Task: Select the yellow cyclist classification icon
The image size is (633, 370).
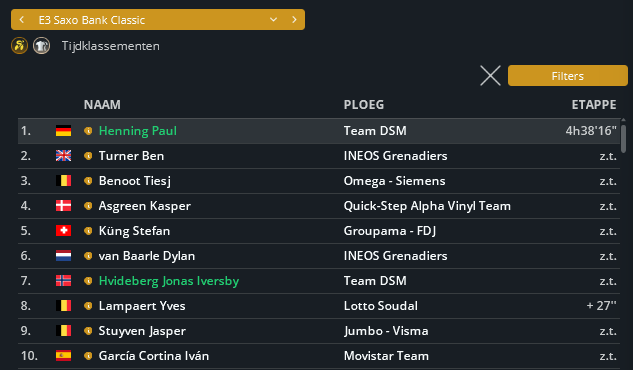Action: (19, 46)
